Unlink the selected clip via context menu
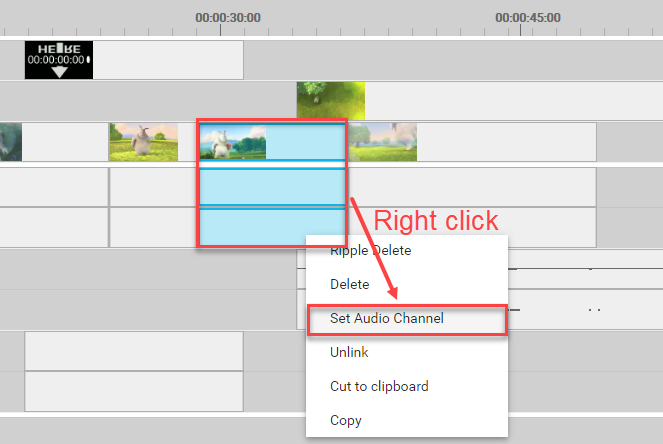The image size is (663, 444). point(349,352)
